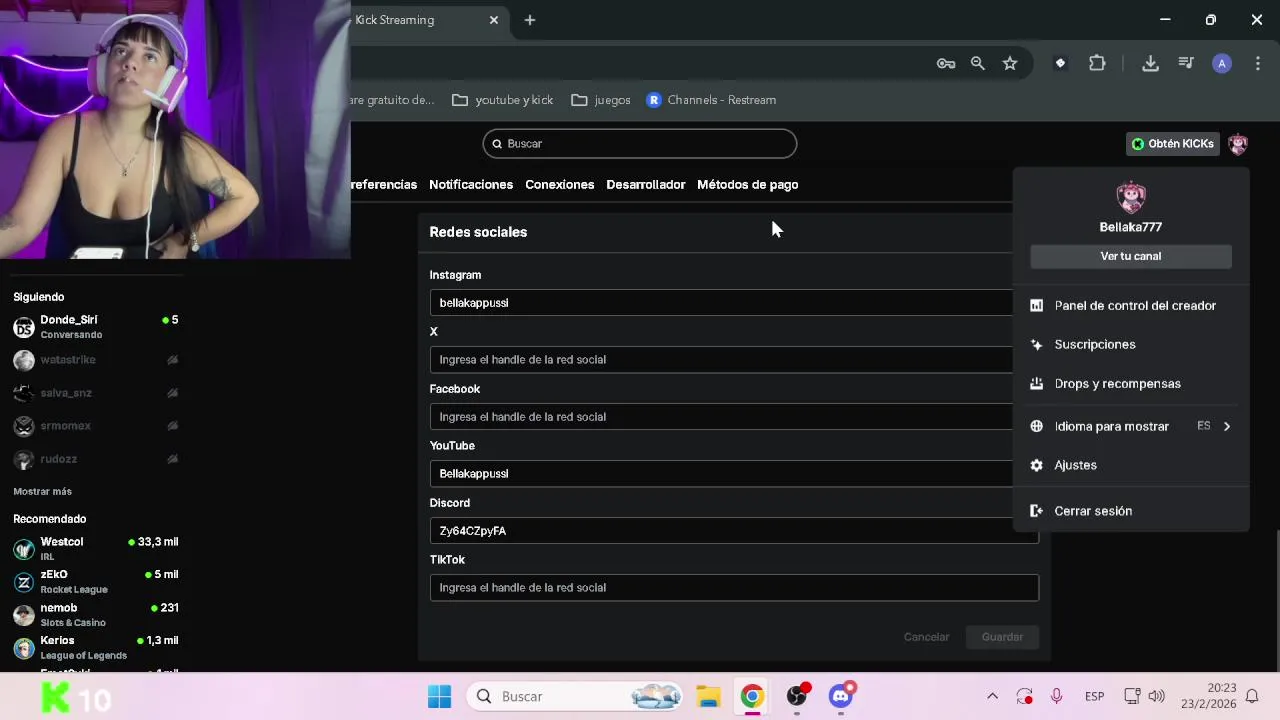The height and width of the screenshot is (720, 1280).
Task: Open recommended channel Westcol
Action: click(96, 549)
